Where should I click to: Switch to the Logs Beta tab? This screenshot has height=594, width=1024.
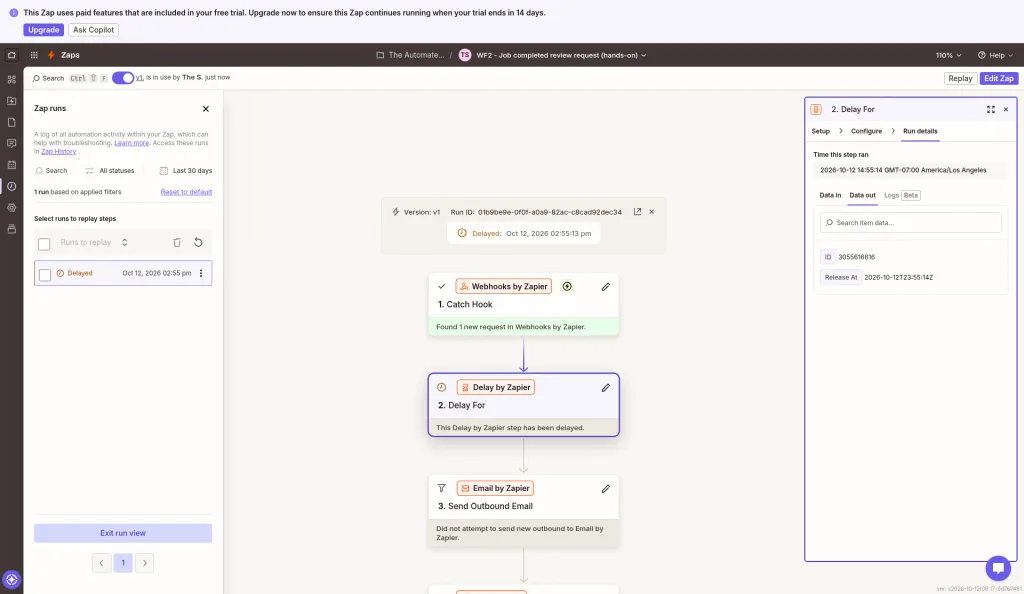902,195
